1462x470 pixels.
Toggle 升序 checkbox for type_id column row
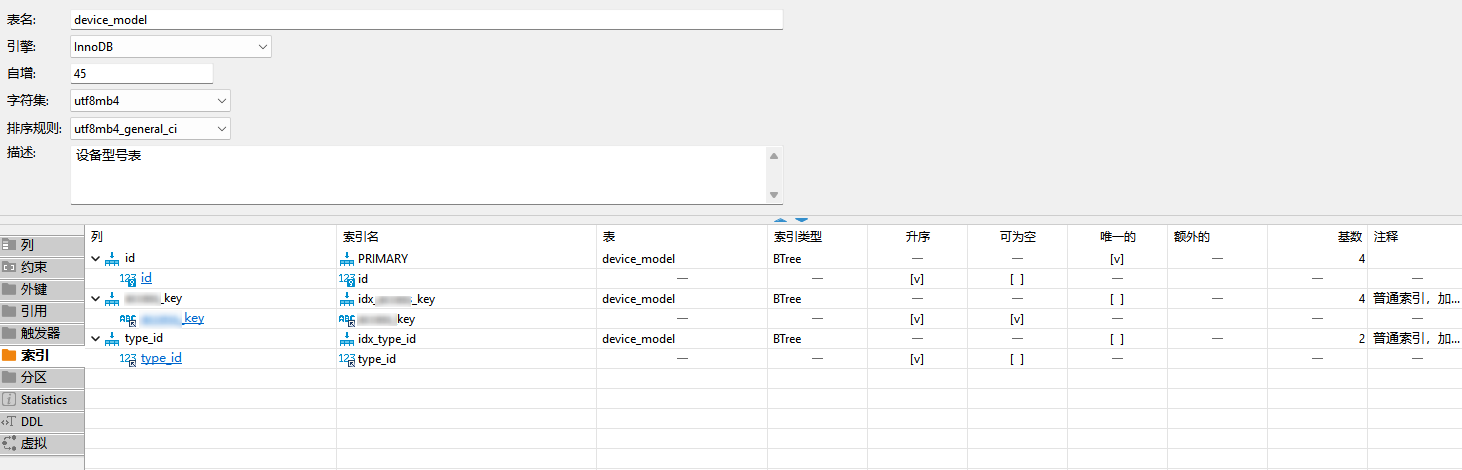click(x=916, y=359)
